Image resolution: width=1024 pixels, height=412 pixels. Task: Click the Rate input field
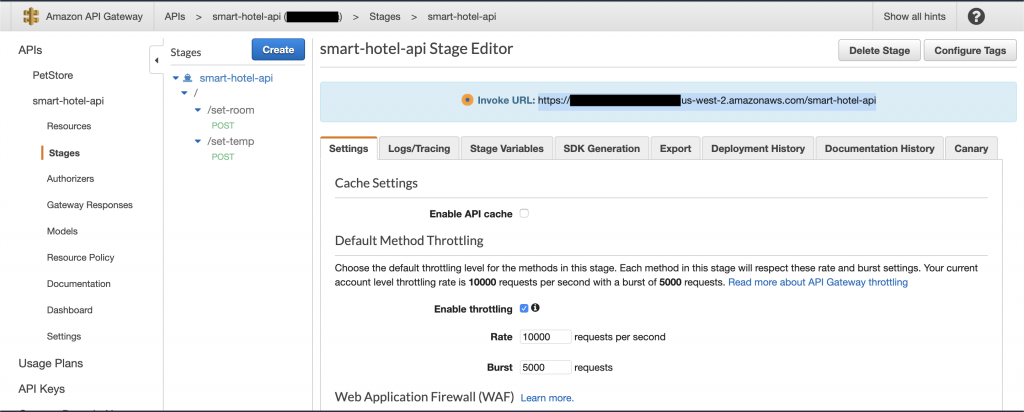click(x=546, y=337)
